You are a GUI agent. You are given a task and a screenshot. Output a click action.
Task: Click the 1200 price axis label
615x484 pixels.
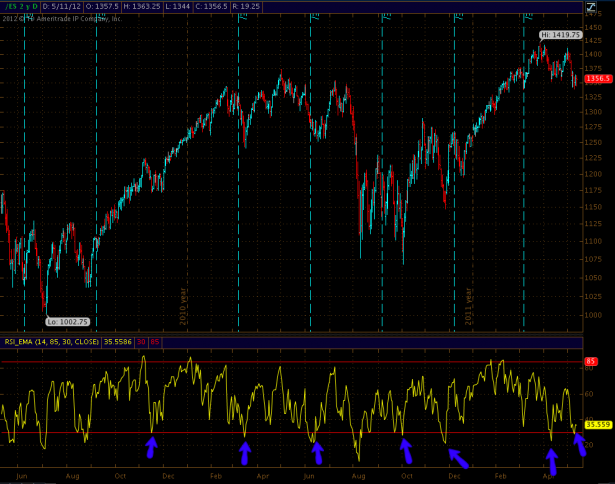pos(593,174)
